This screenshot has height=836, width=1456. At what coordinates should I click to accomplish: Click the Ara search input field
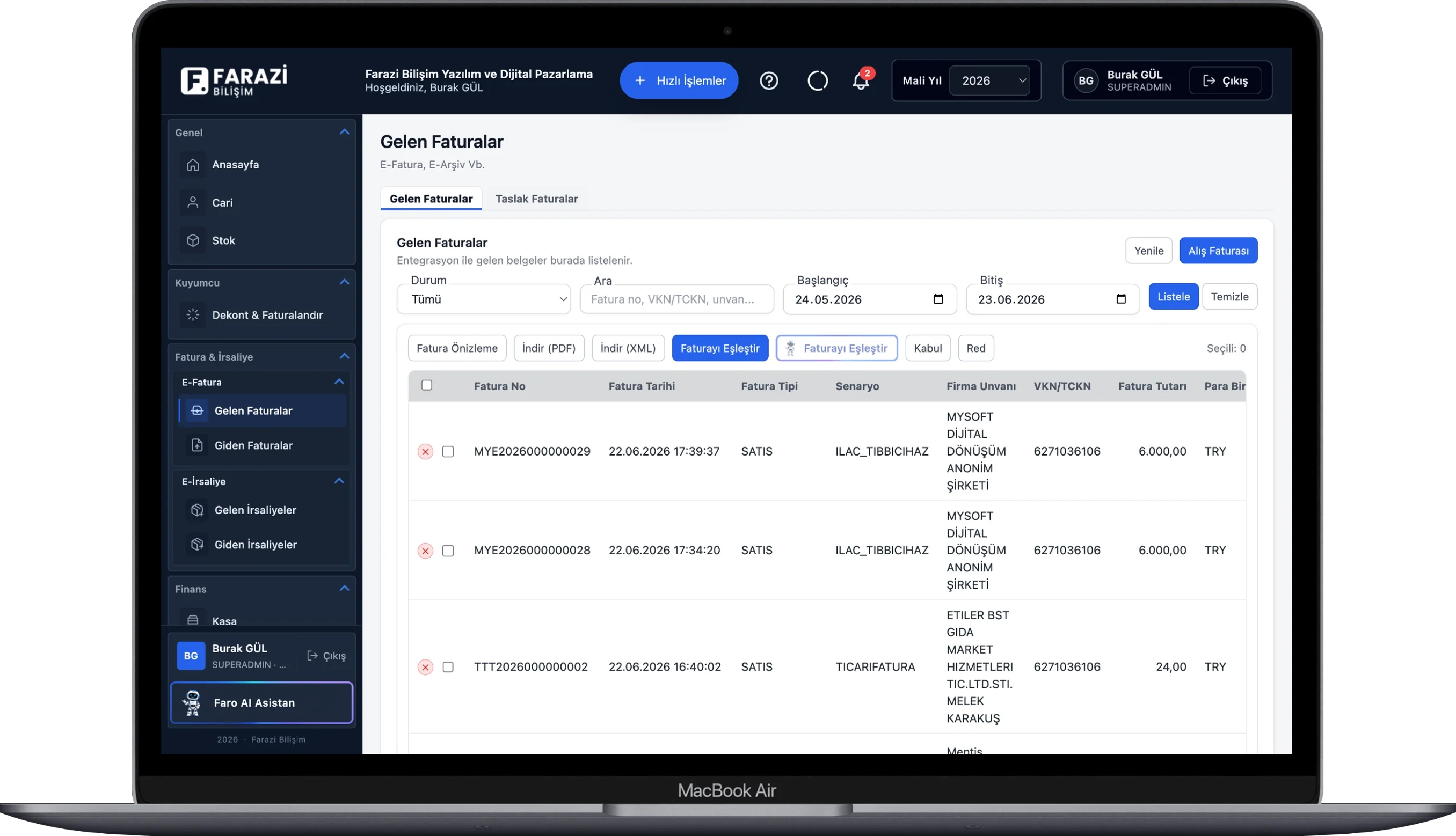point(676,299)
